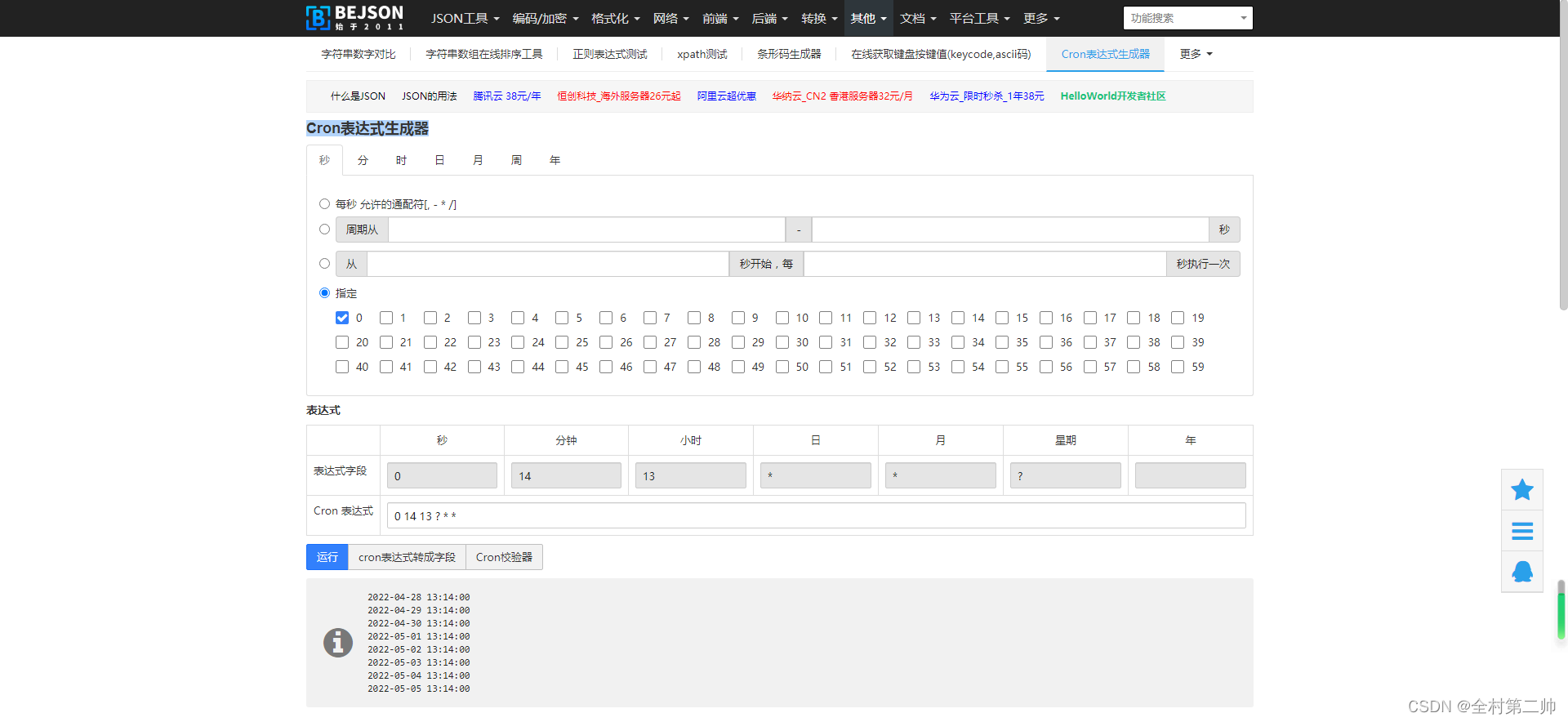Open the JSON的用法 link
The image size is (1568, 722).
(x=430, y=96)
